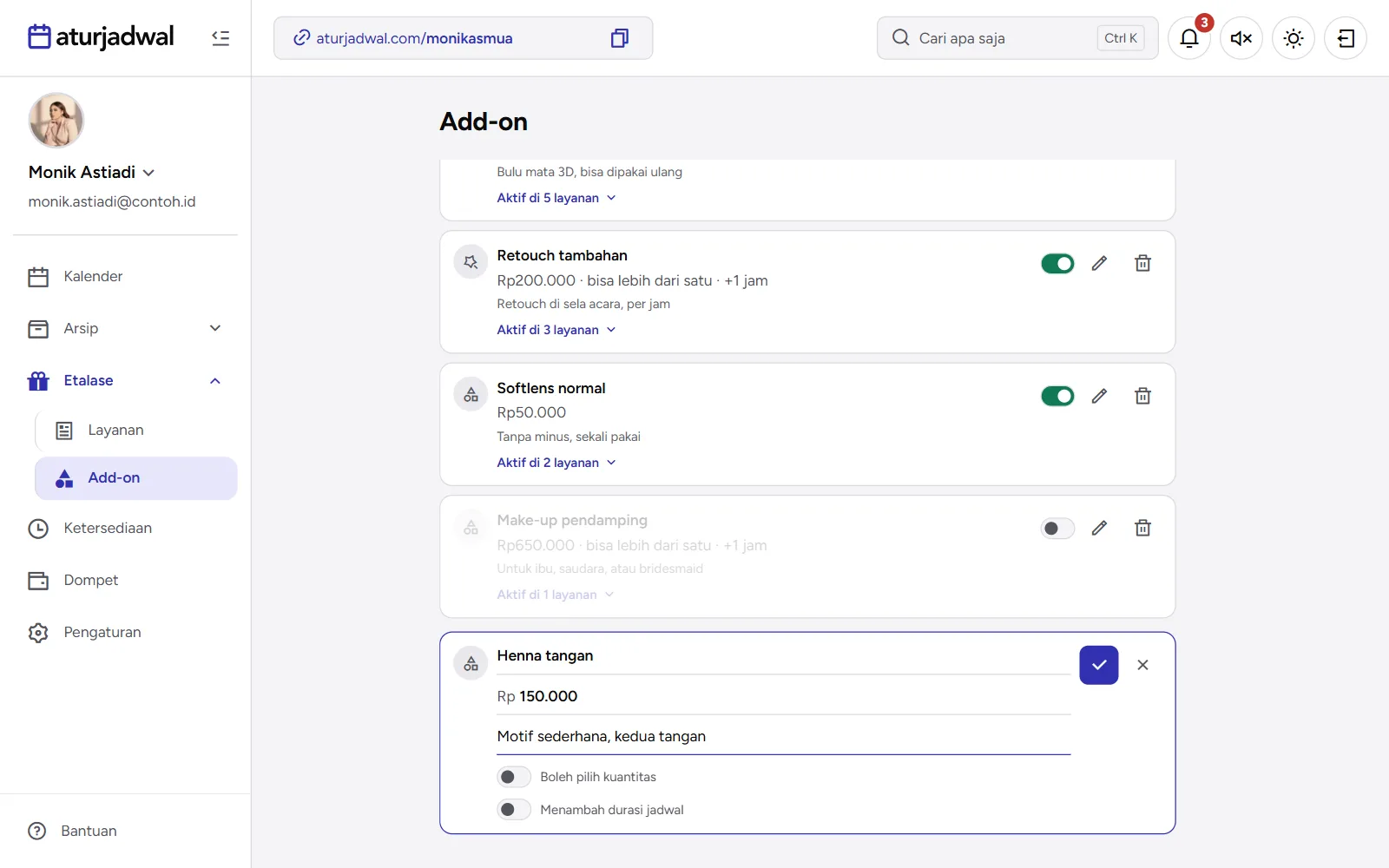
Task: Open the Layanan submenu
Action: pos(136,431)
